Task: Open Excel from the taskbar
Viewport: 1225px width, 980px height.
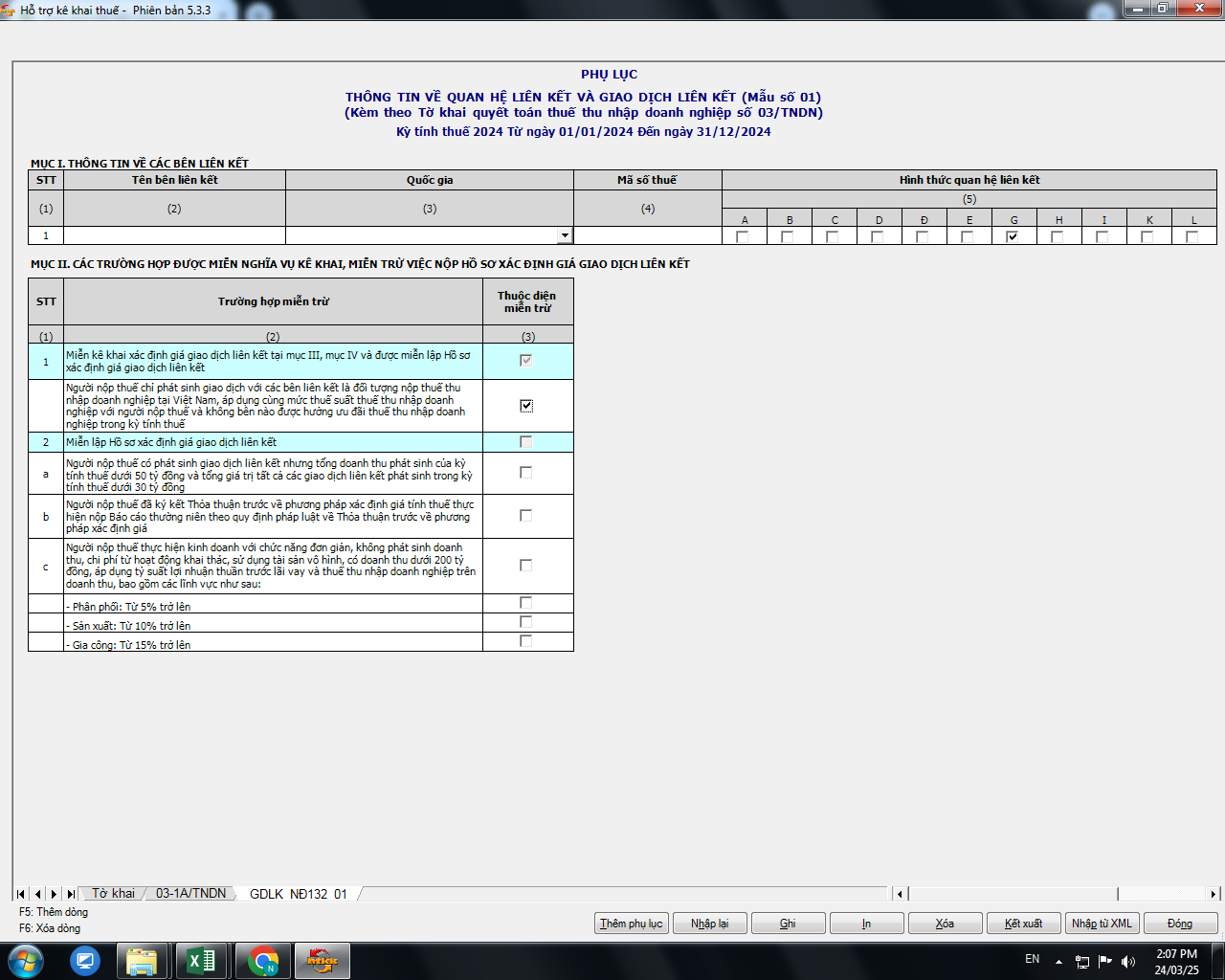Action: click(x=201, y=960)
